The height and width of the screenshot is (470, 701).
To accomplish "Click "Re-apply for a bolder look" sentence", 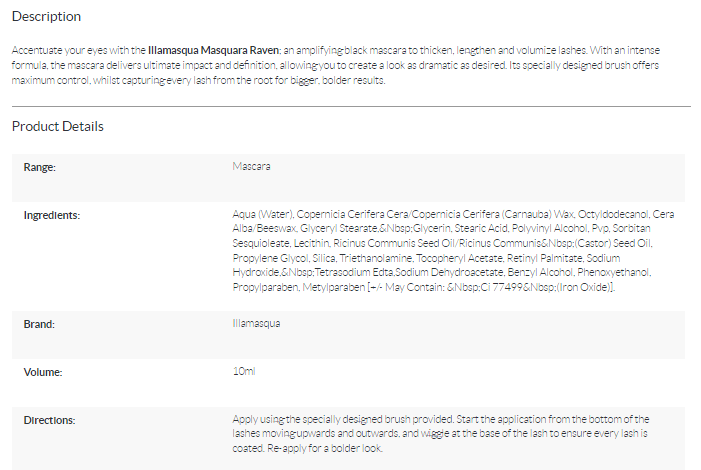I will [x=315, y=448].
